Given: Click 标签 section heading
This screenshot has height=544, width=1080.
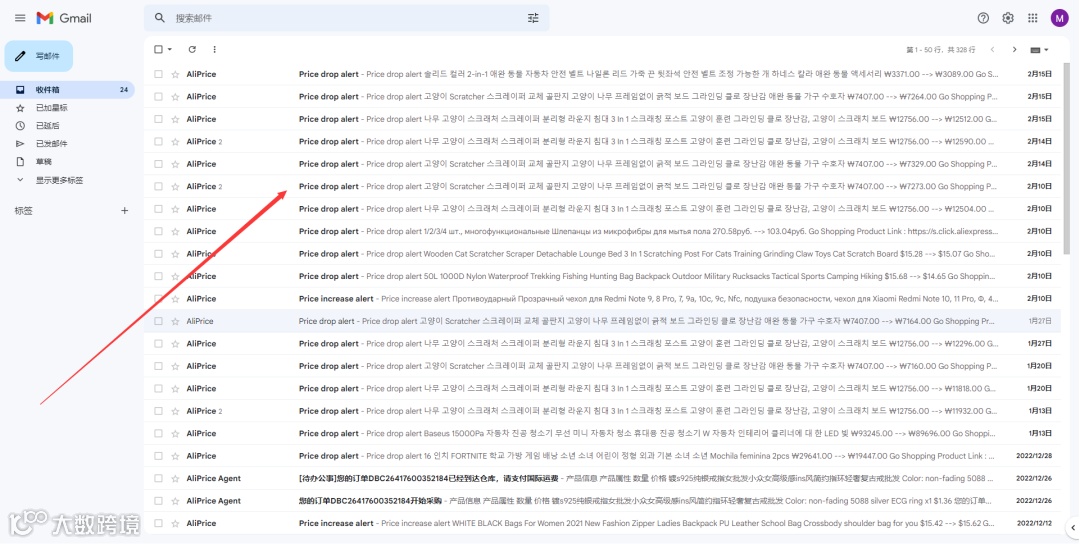Looking at the screenshot, I should click(23, 211).
